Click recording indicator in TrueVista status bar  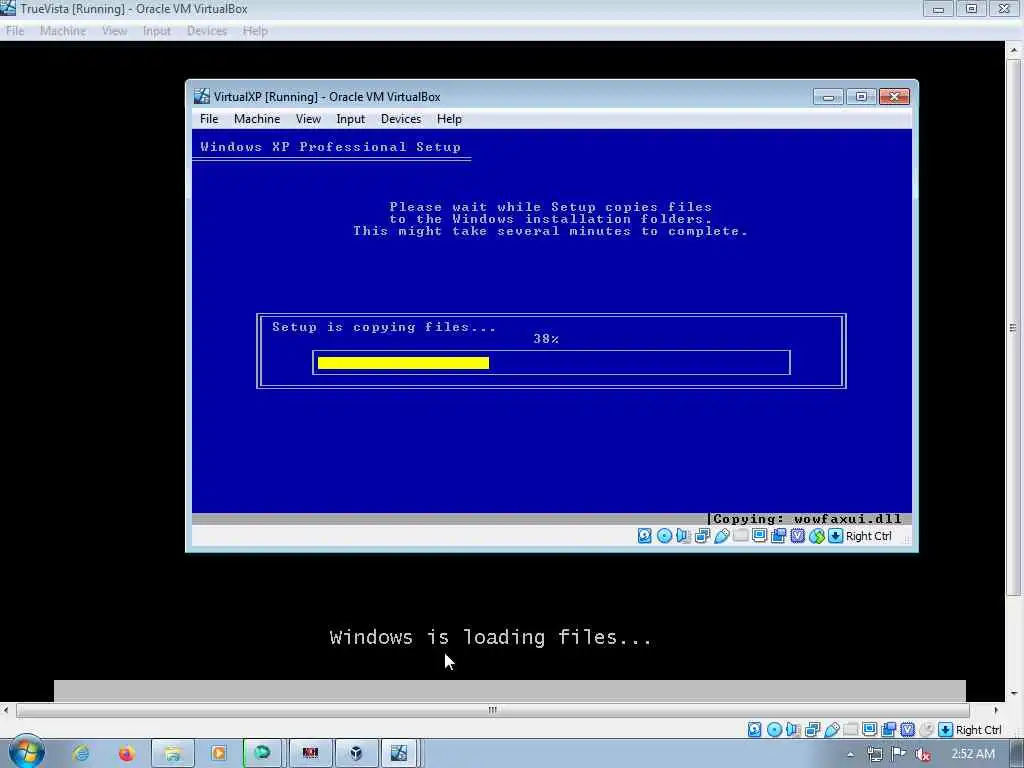coord(889,729)
